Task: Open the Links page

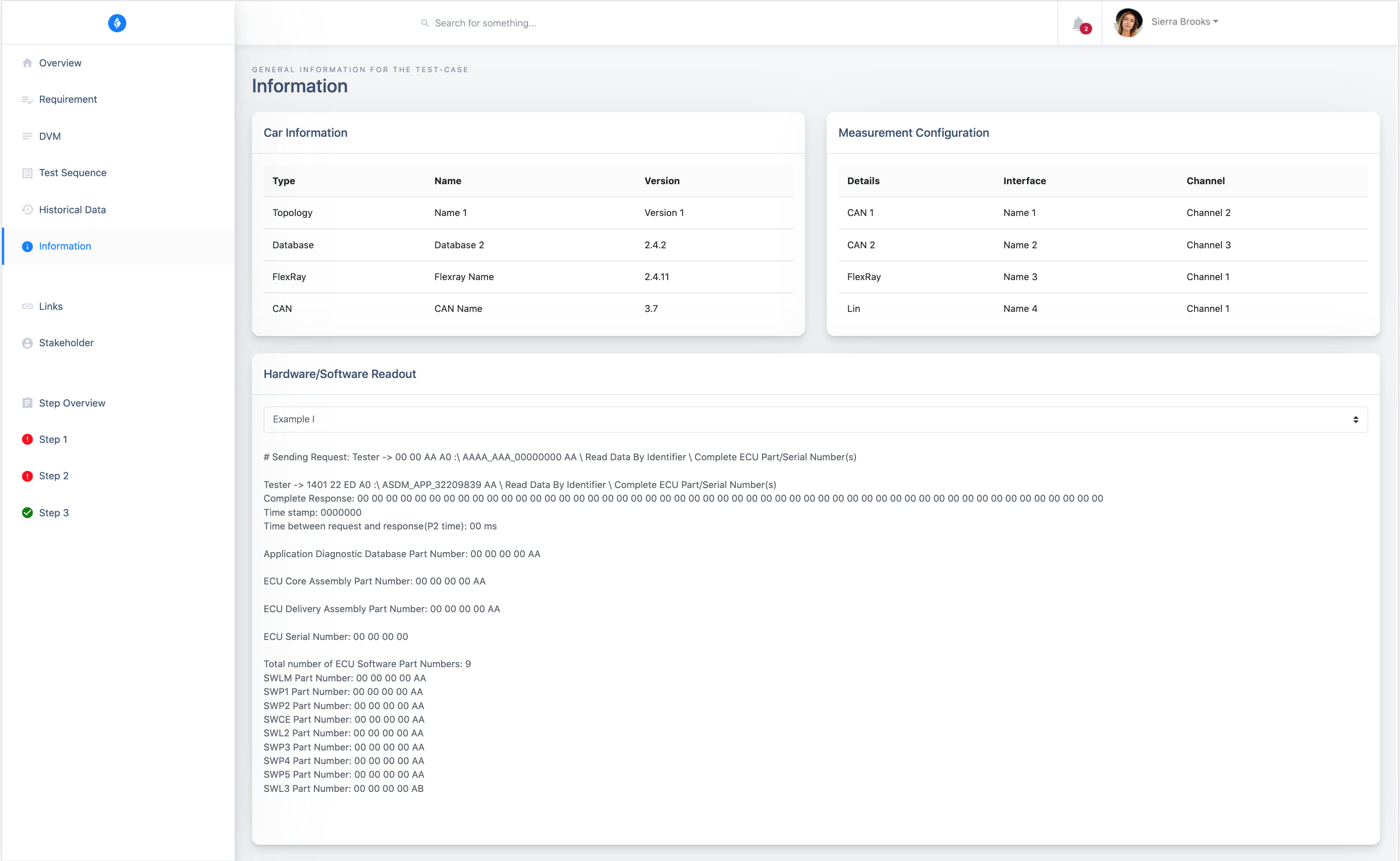Action: (x=50, y=306)
